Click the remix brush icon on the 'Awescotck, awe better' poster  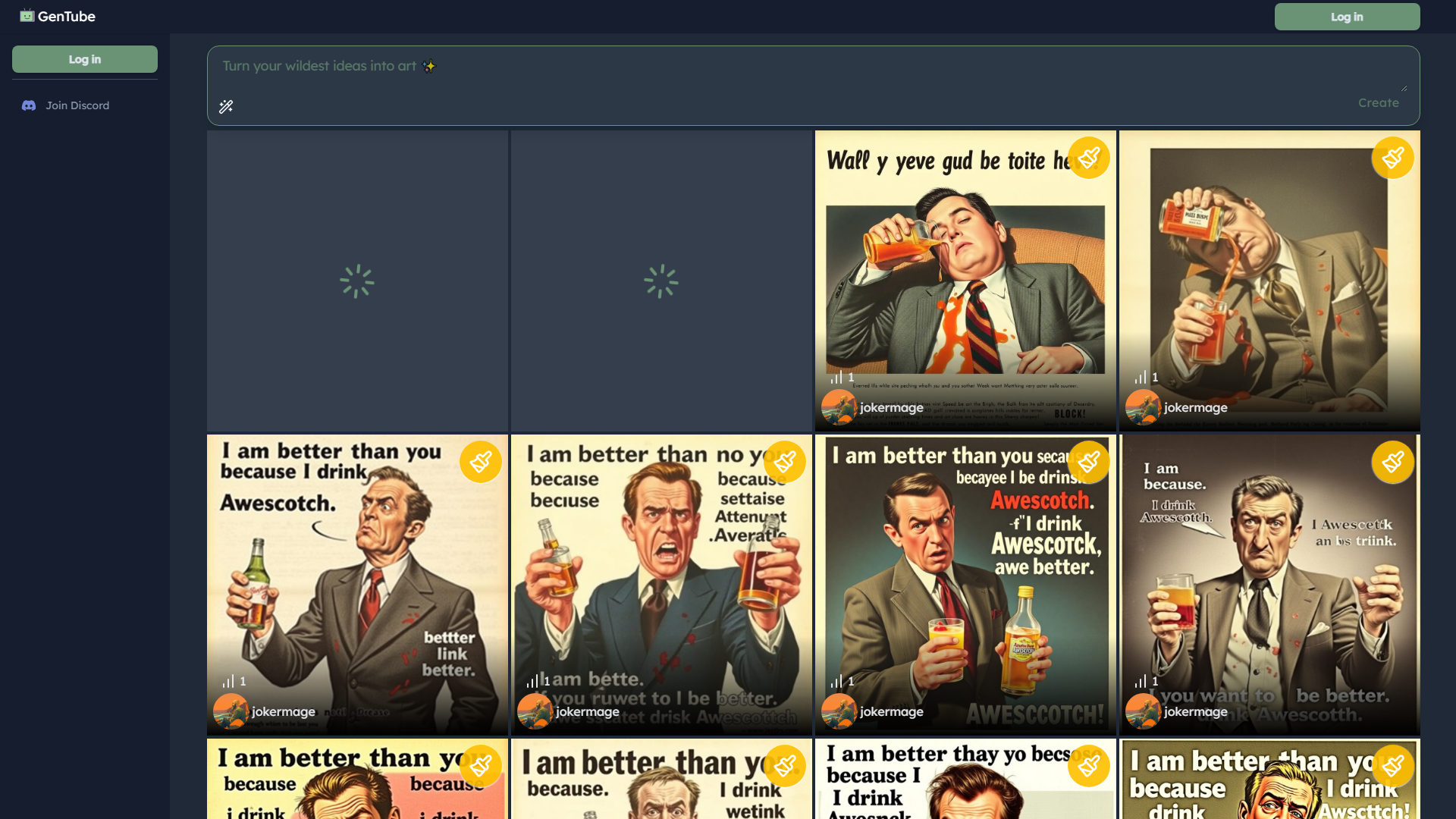click(1089, 462)
